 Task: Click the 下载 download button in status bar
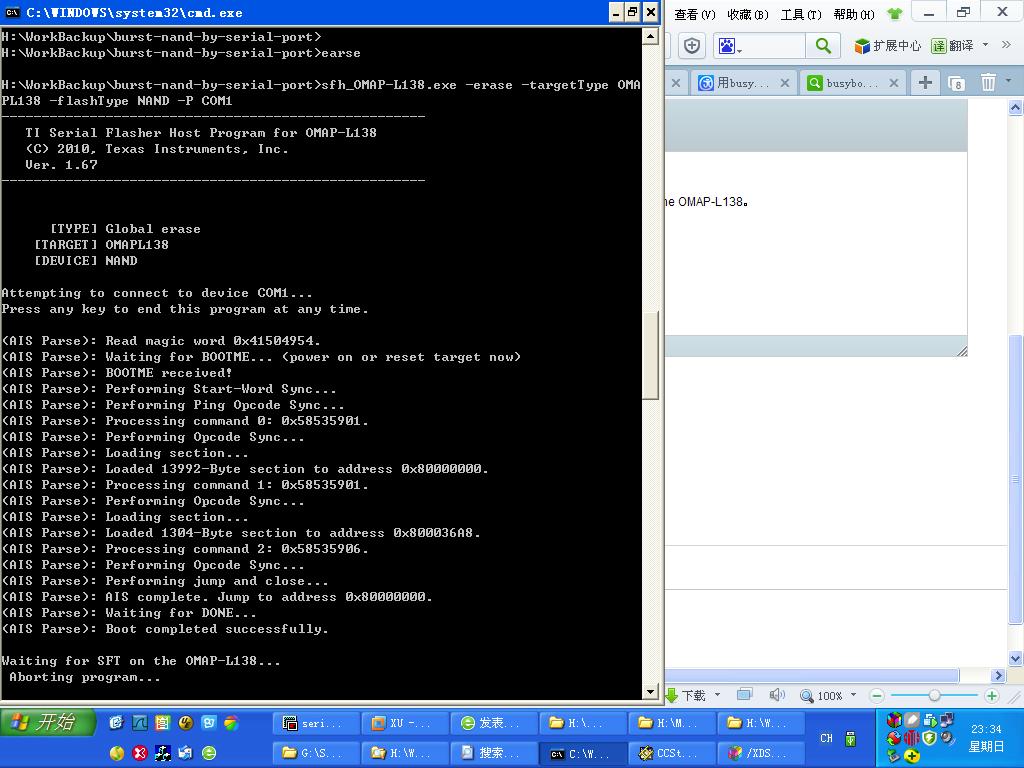pos(686,696)
